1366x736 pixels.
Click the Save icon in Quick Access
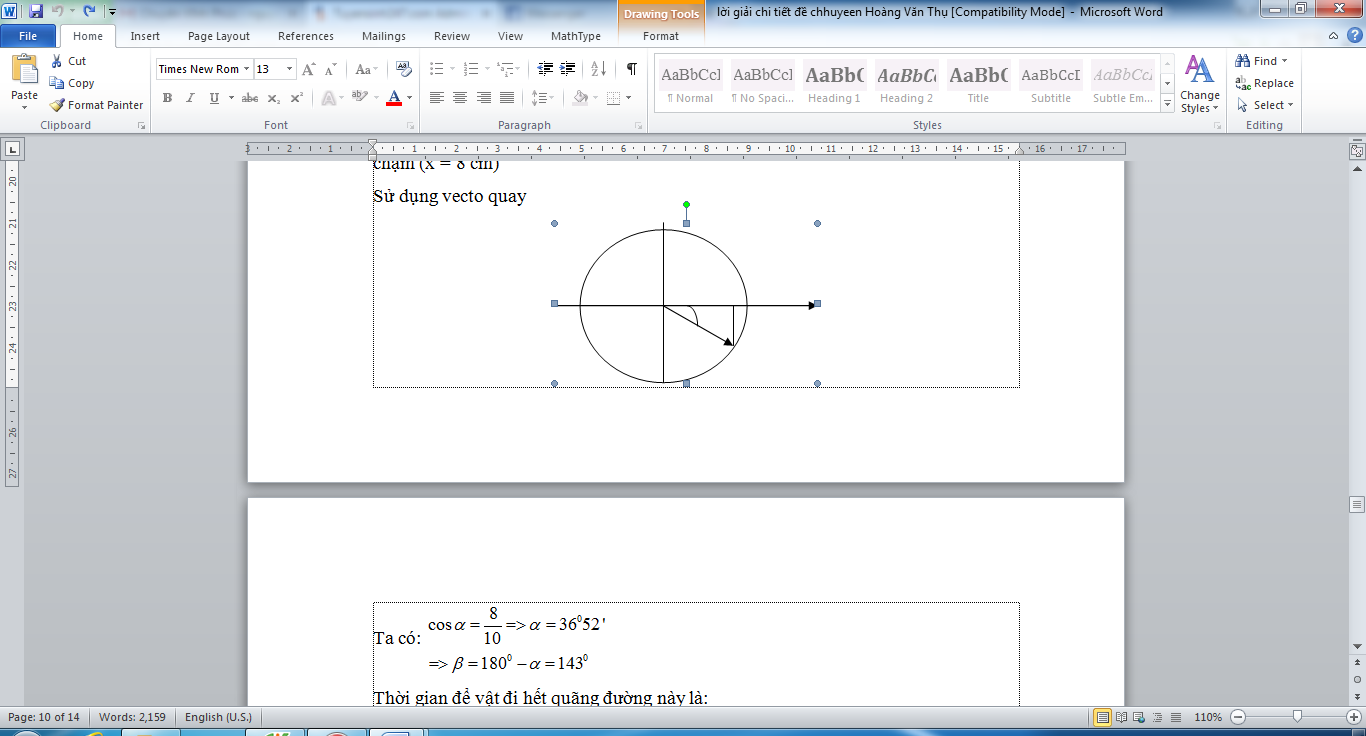click(36, 11)
